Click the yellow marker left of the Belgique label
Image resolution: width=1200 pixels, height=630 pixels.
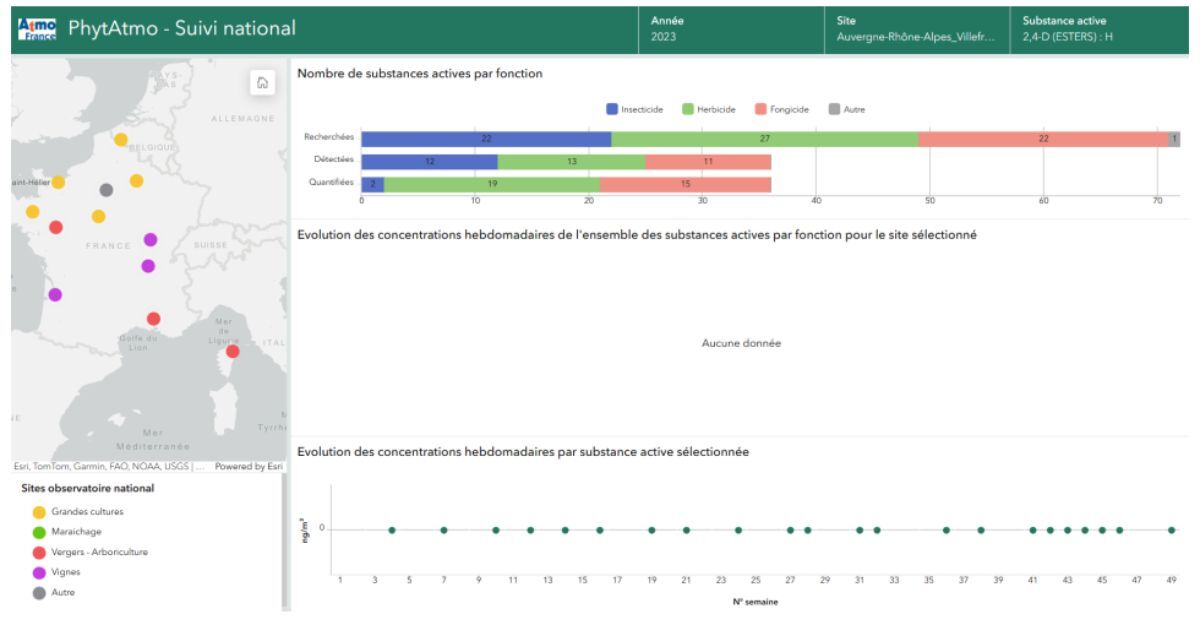point(121,140)
